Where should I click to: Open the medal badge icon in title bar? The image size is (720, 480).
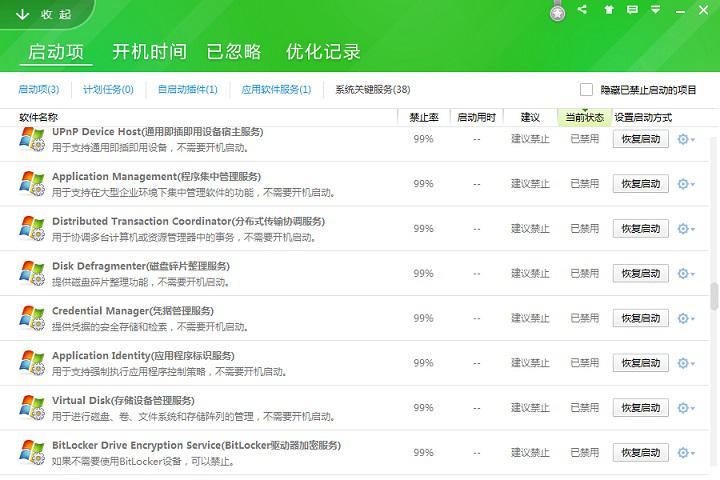557,11
